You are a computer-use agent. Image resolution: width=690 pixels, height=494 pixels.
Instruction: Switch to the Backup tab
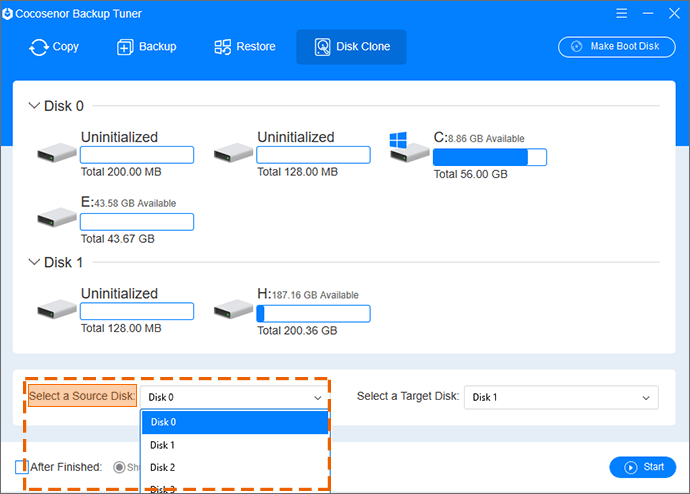[x=147, y=47]
